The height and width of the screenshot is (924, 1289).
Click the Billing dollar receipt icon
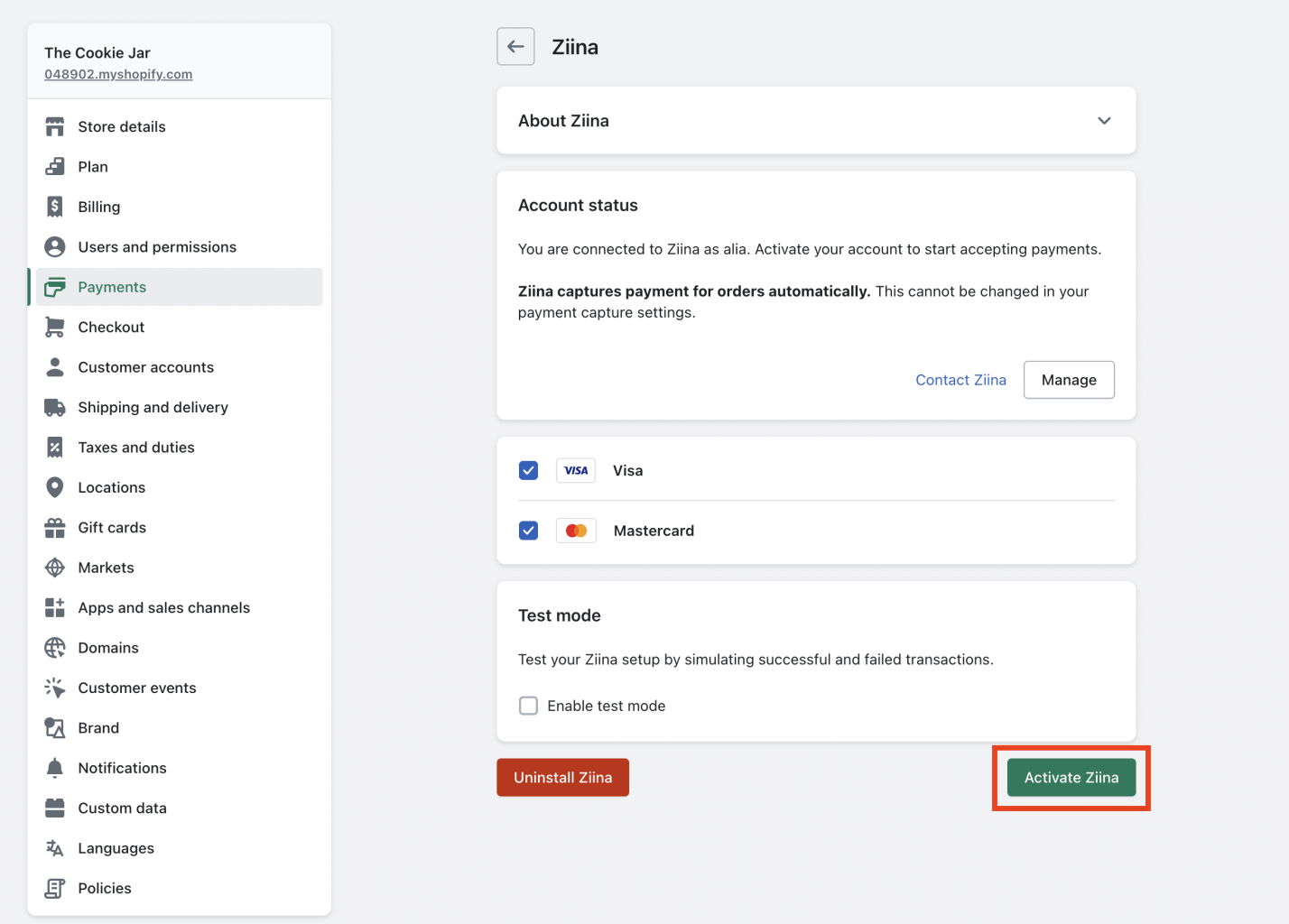point(55,207)
